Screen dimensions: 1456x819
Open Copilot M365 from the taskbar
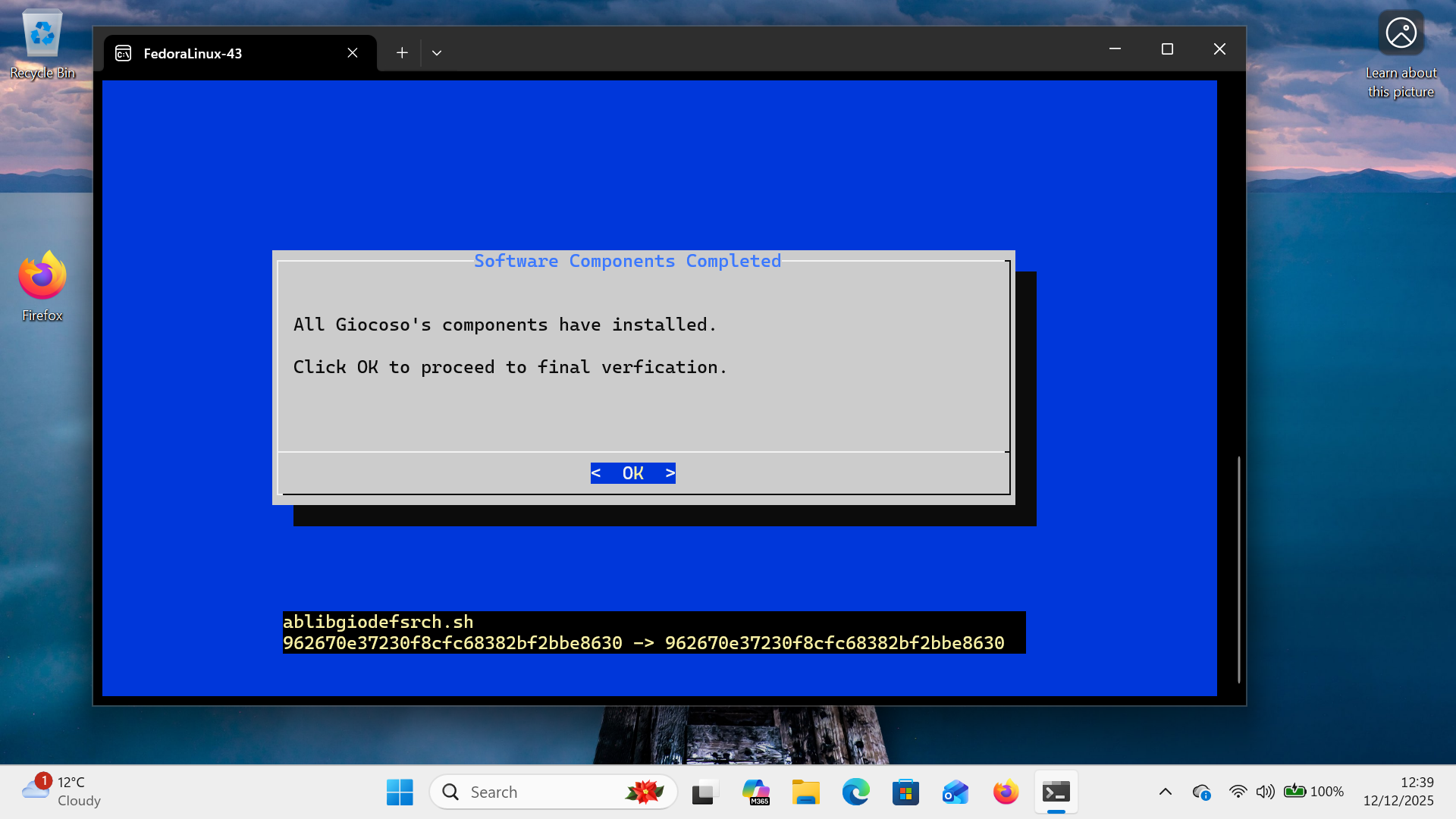click(x=756, y=791)
